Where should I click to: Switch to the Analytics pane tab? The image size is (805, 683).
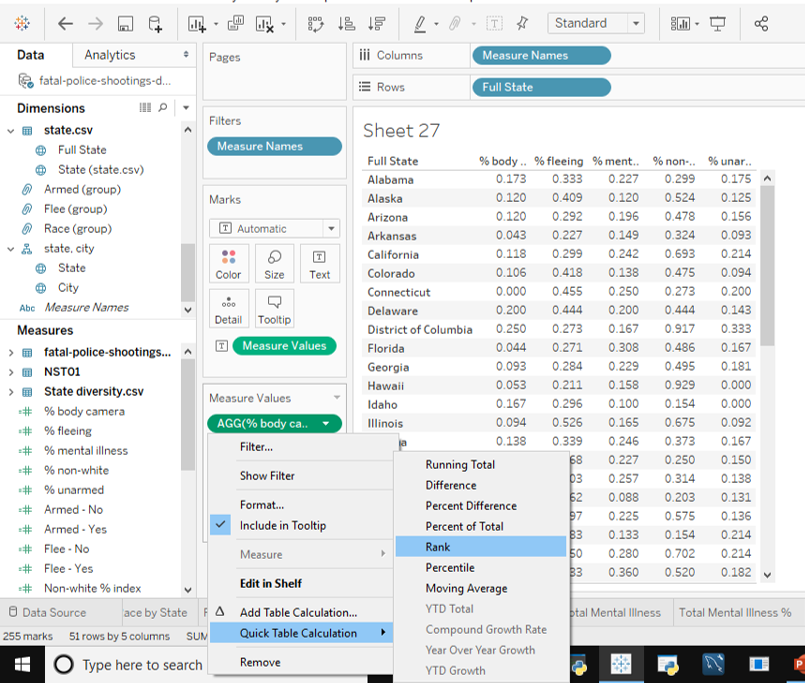coord(110,55)
